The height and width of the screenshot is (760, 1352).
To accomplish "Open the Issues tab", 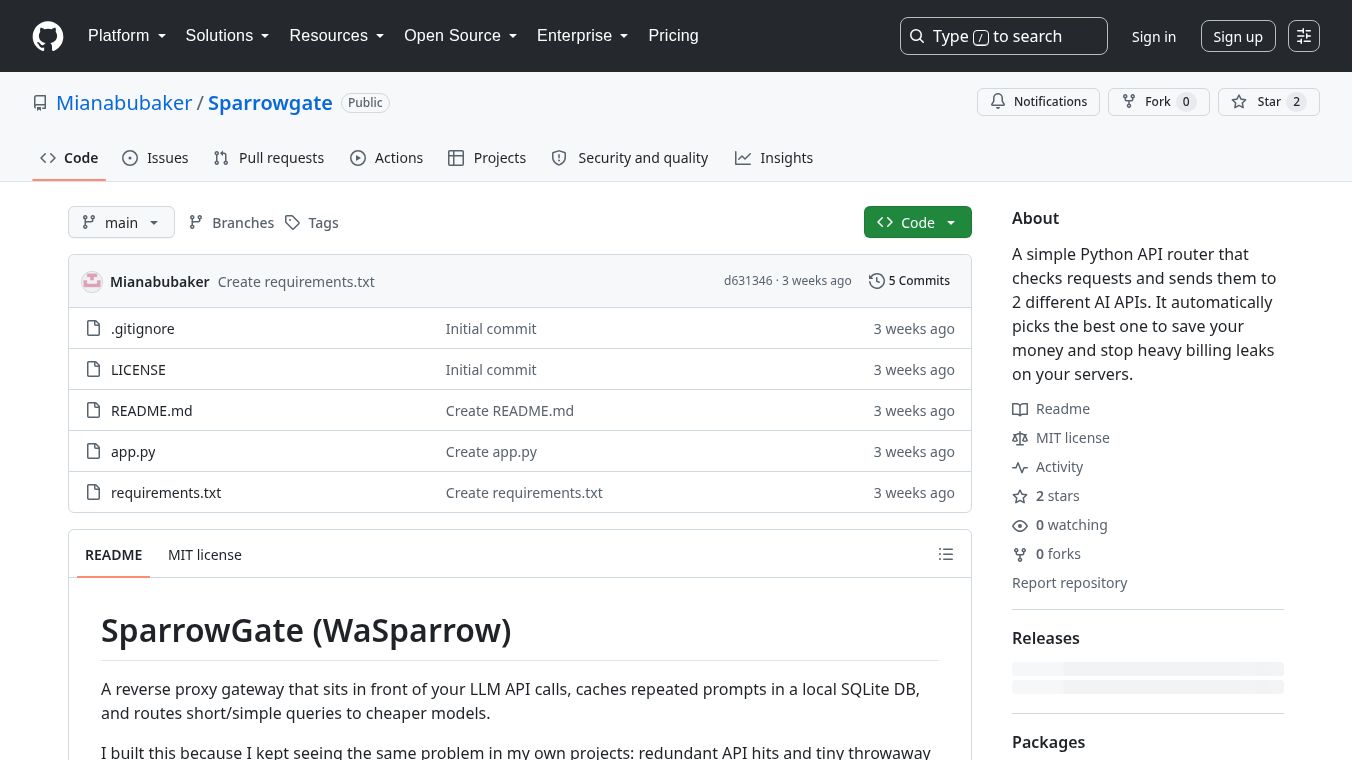I will pyautogui.click(x=155, y=158).
